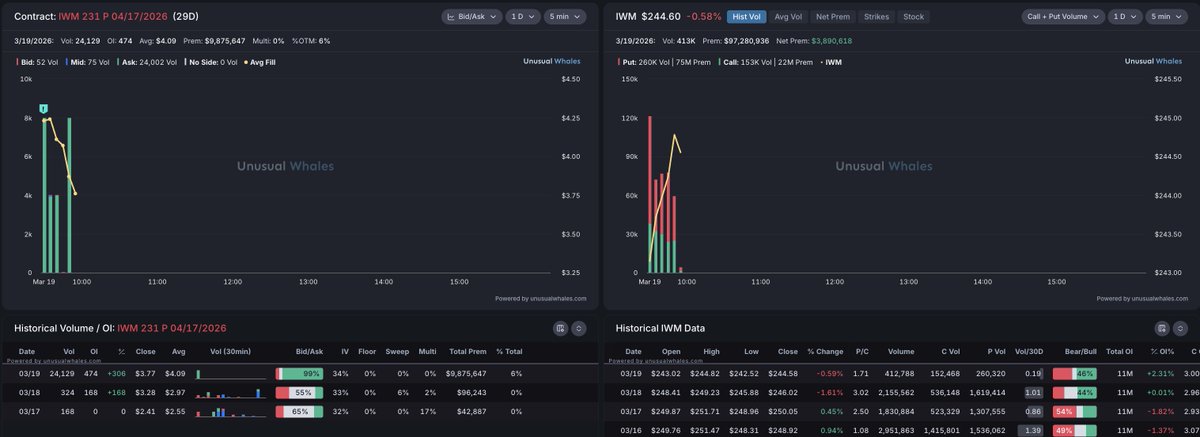This screenshot has width=1200, height=437.
Task: Switch to the Avg Vol tab
Action: [788, 17]
